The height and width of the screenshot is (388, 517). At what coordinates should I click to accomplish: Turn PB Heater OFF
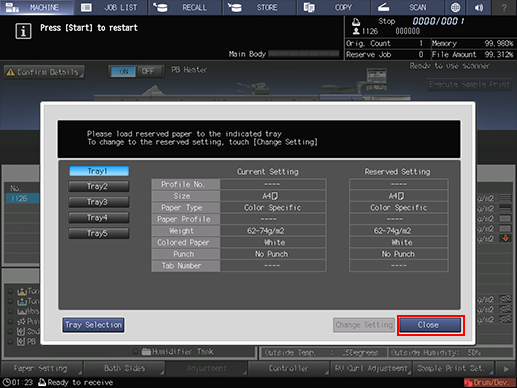[x=148, y=71]
